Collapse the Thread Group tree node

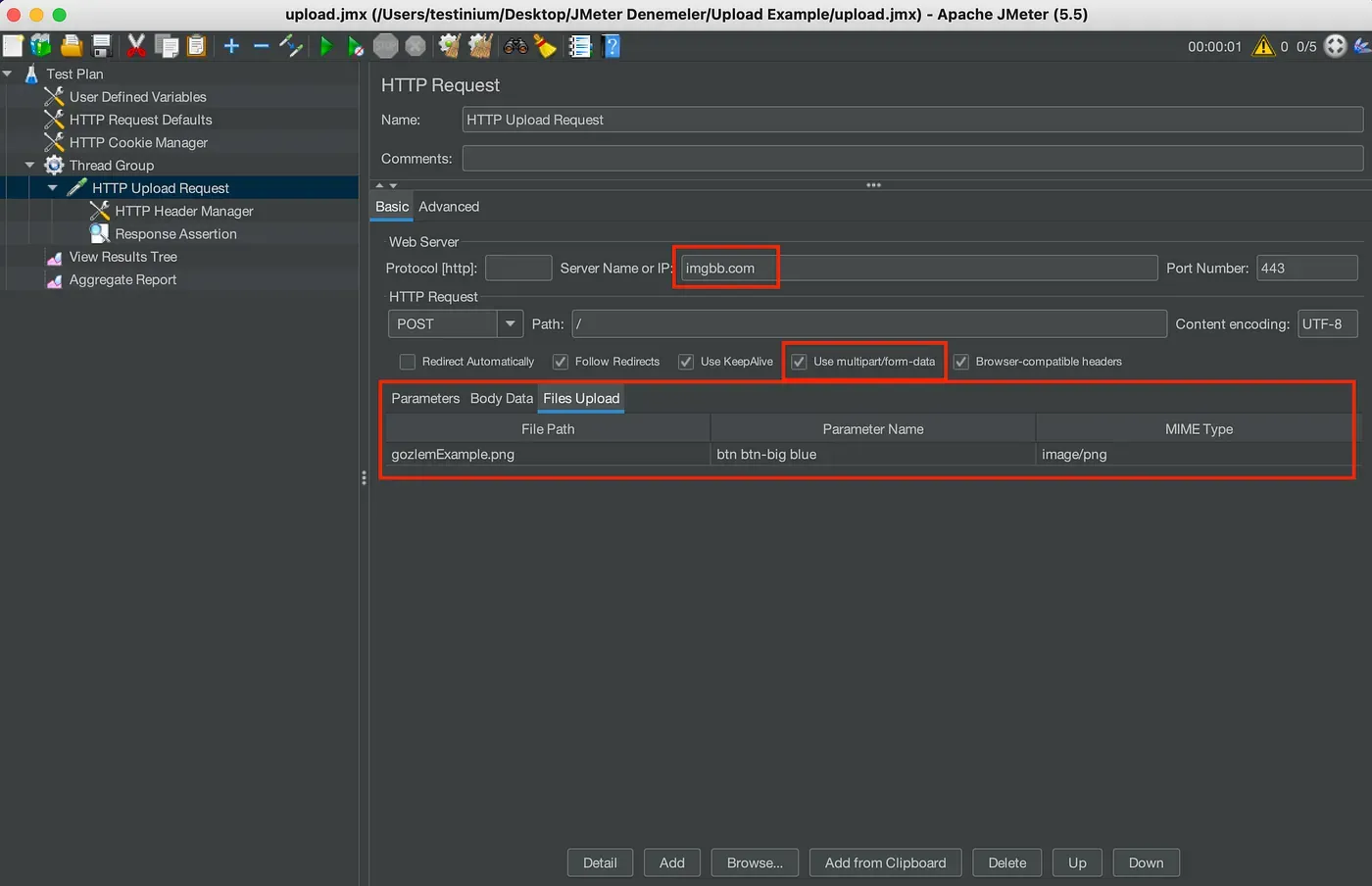28,165
